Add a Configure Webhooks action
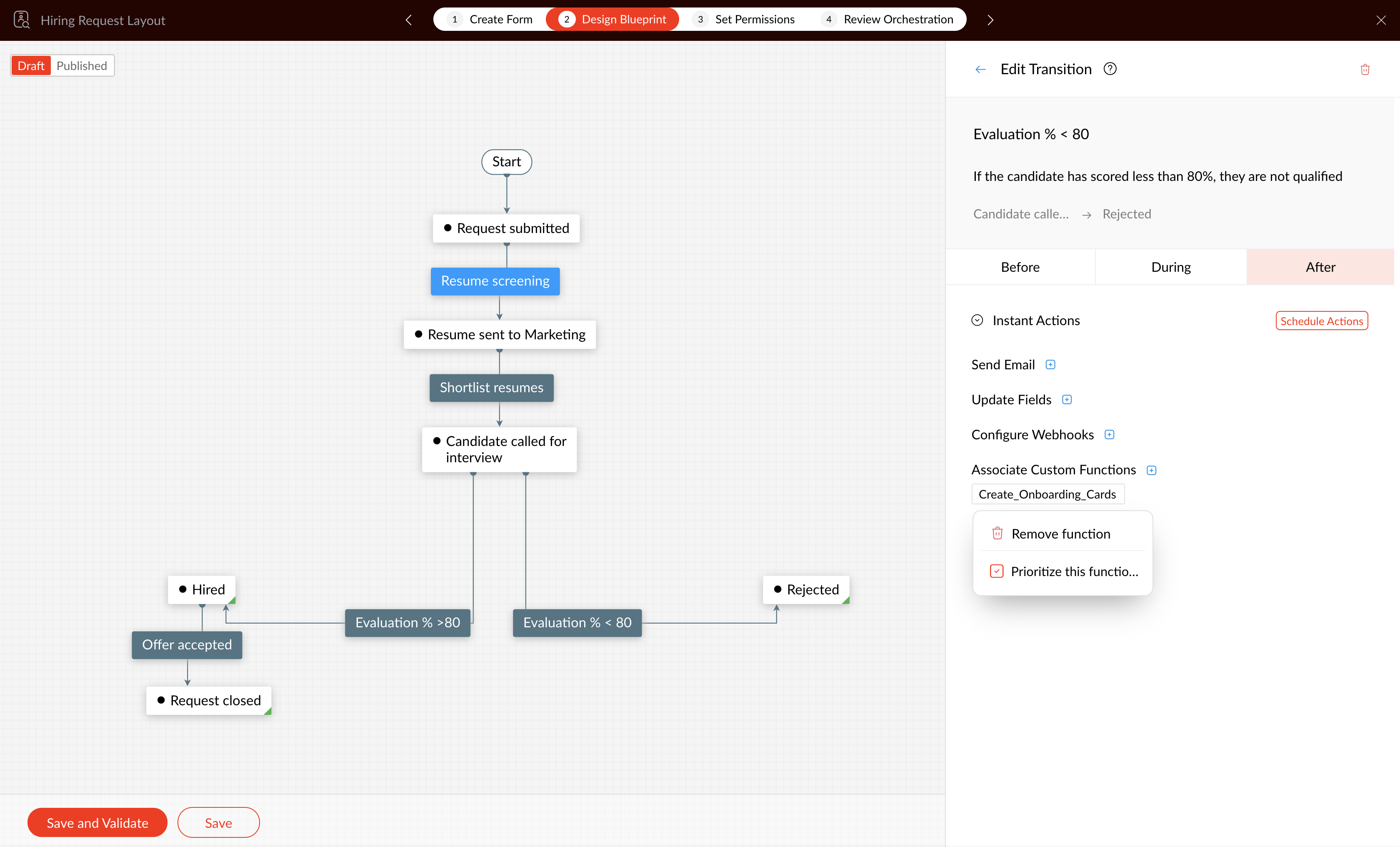The width and height of the screenshot is (1400, 847). pyautogui.click(x=1109, y=435)
